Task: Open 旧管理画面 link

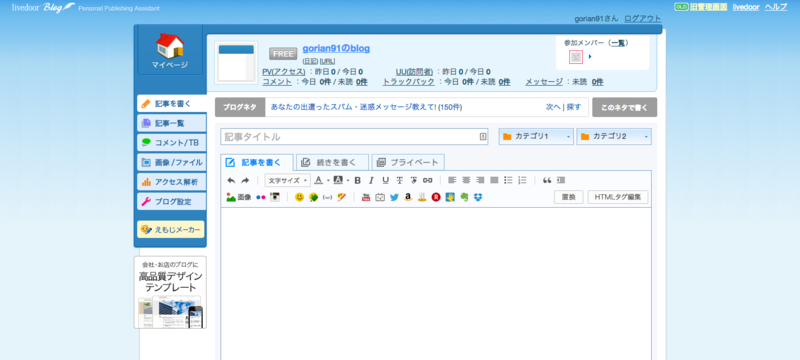Action: pos(708,7)
